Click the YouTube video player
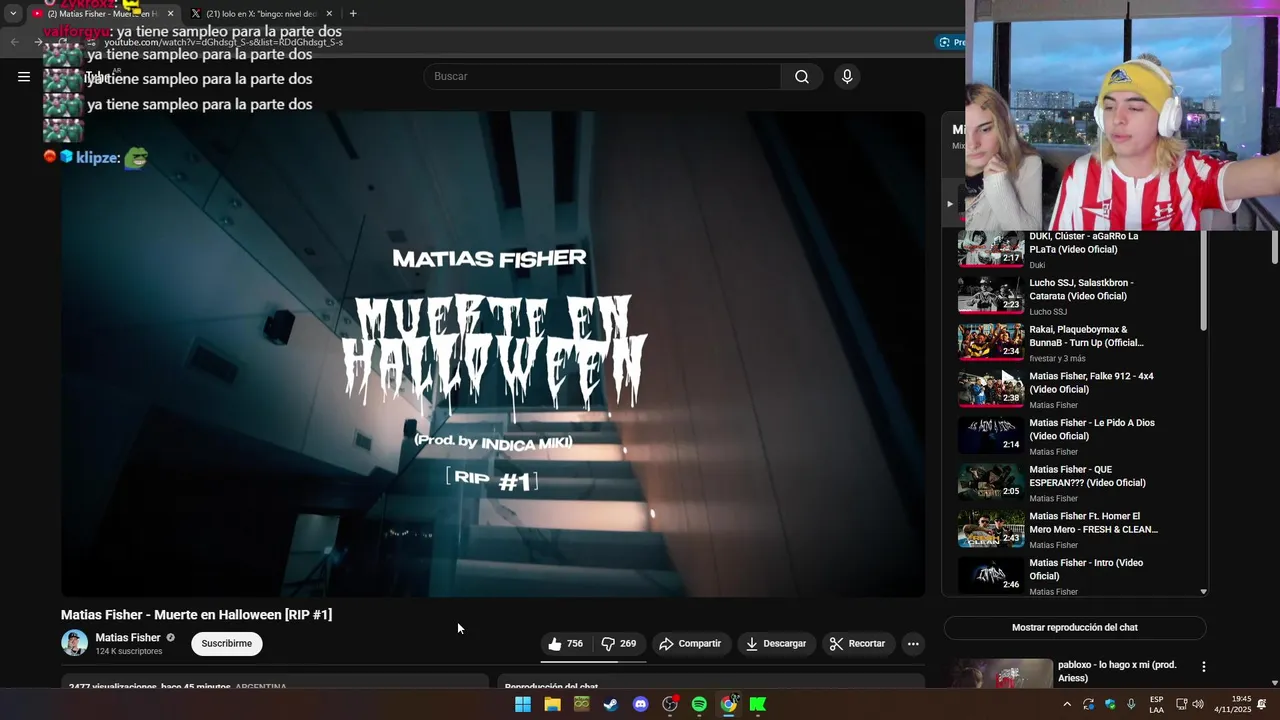The image size is (1280, 720). [493, 354]
